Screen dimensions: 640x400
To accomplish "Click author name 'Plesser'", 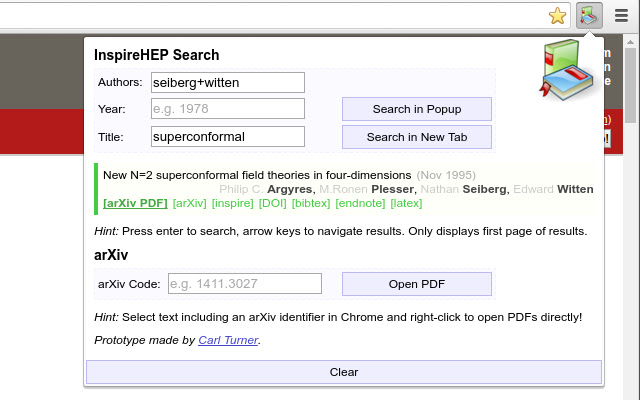I will coord(394,189).
